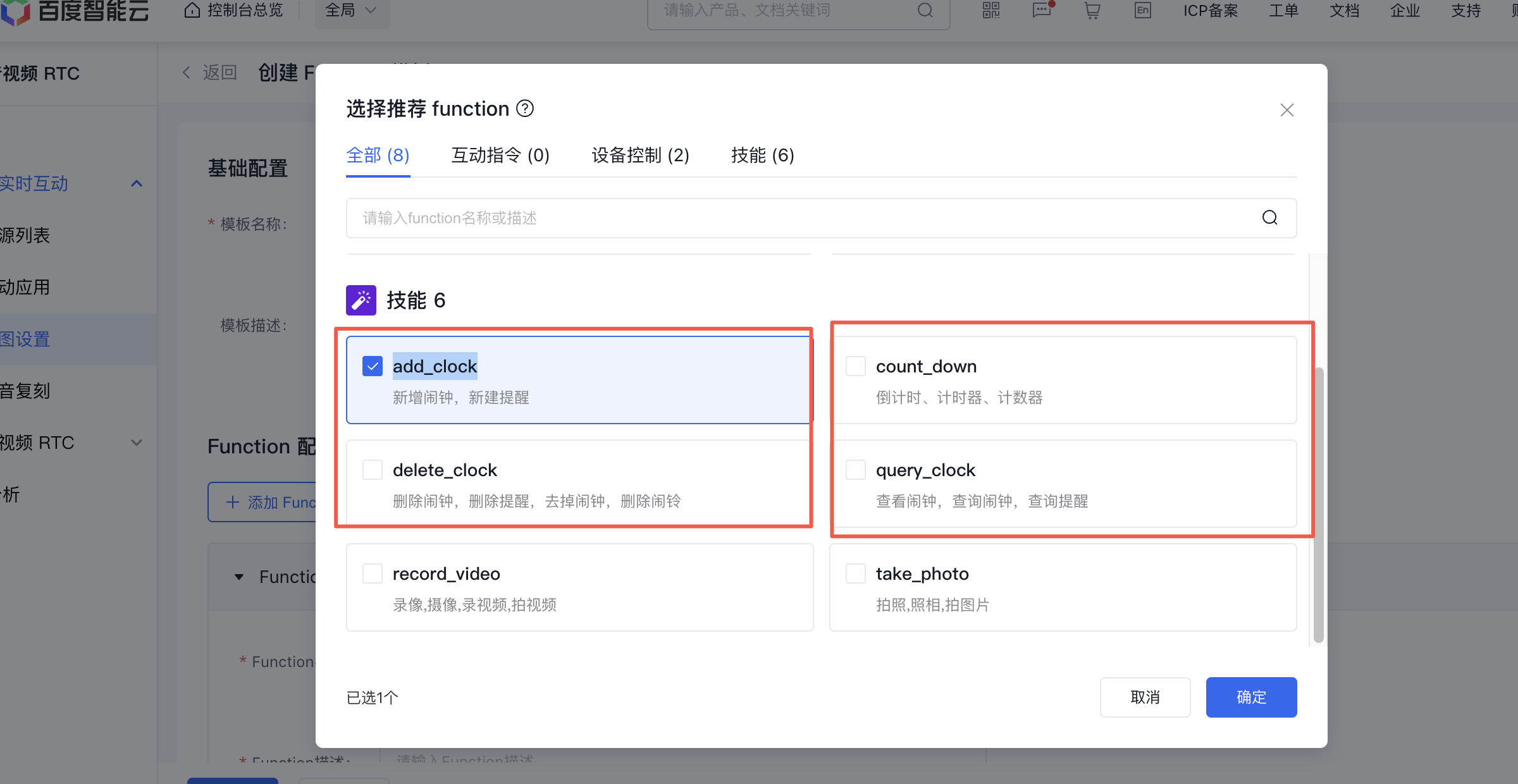The image size is (1518, 784).
Task: Enable the count_down checkbox
Action: 856,366
